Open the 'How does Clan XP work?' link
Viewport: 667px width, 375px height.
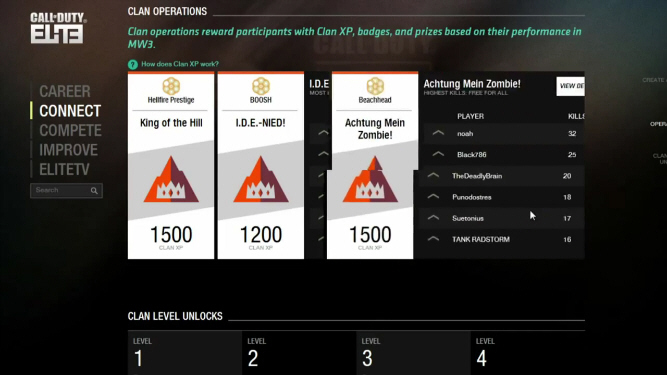[x=180, y=64]
